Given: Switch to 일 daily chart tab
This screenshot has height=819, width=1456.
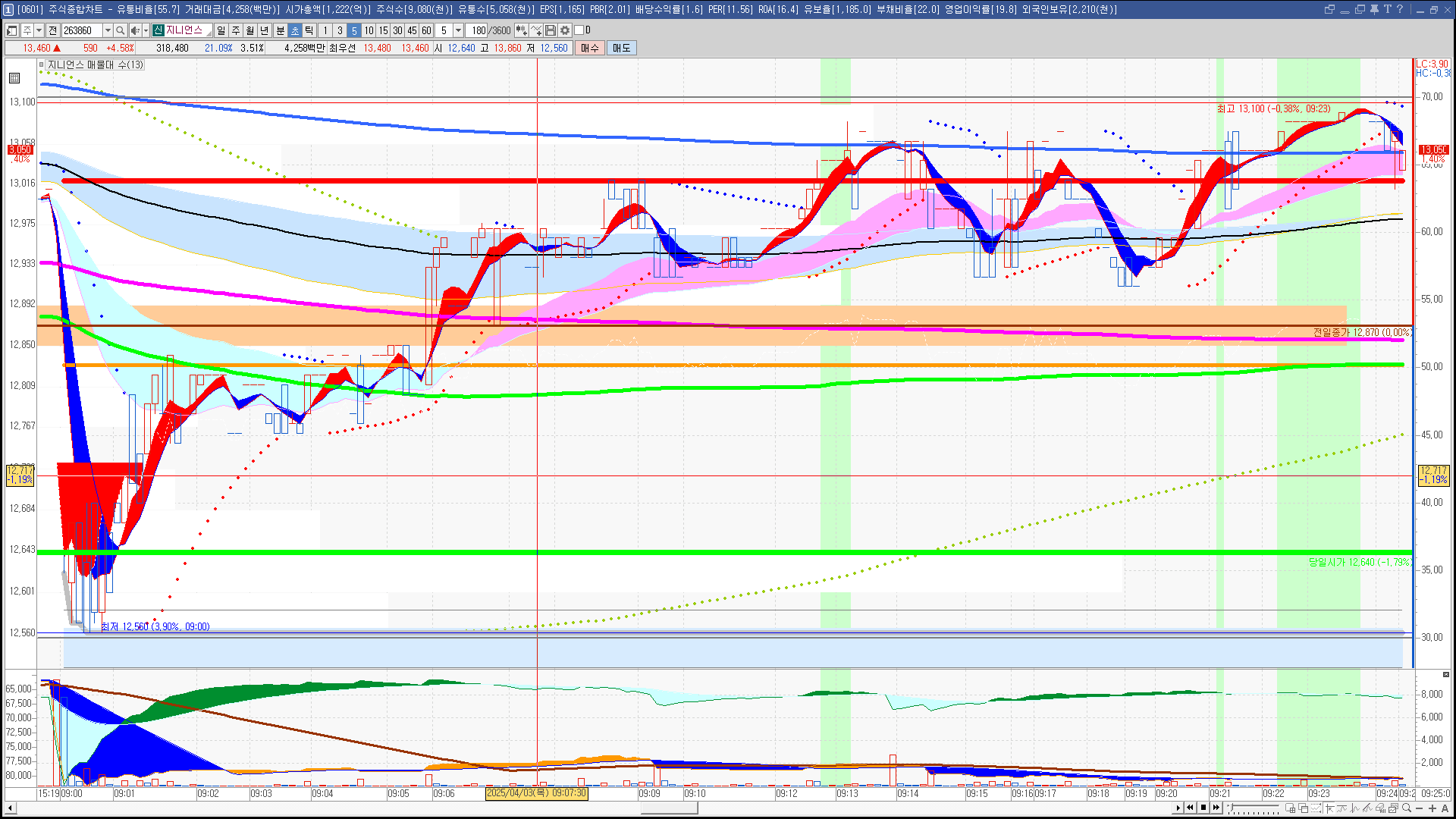Looking at the screenshot, I should [221, 30].
